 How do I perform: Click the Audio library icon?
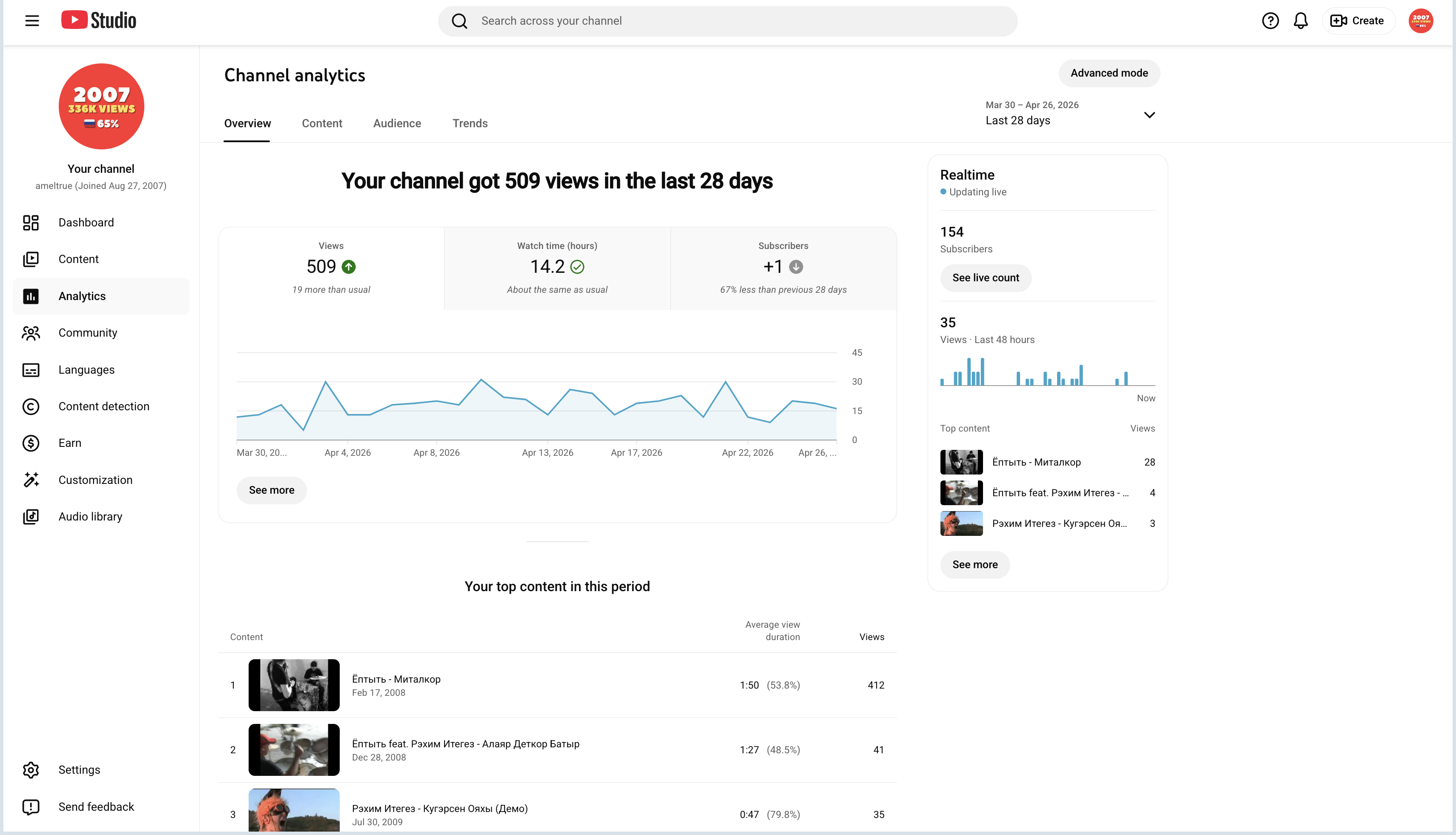(x=31, y=517)
